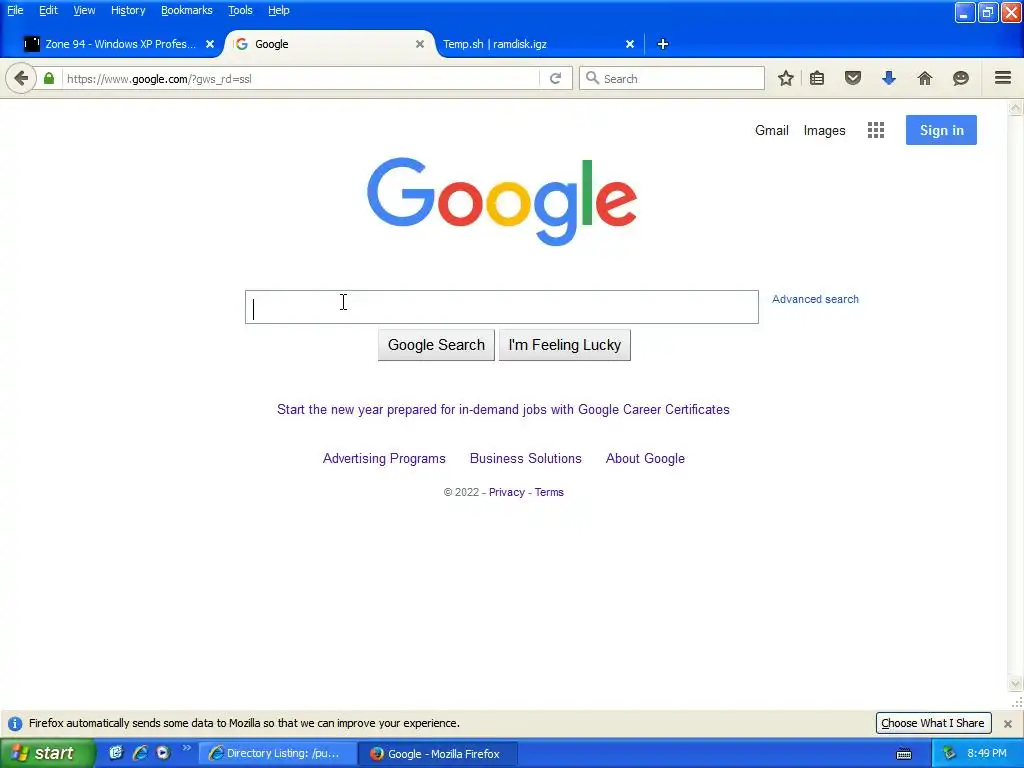Dismiss the Firefox data notification bar
Viewport: 1024px width, 768px height.
pos(1008,724)
